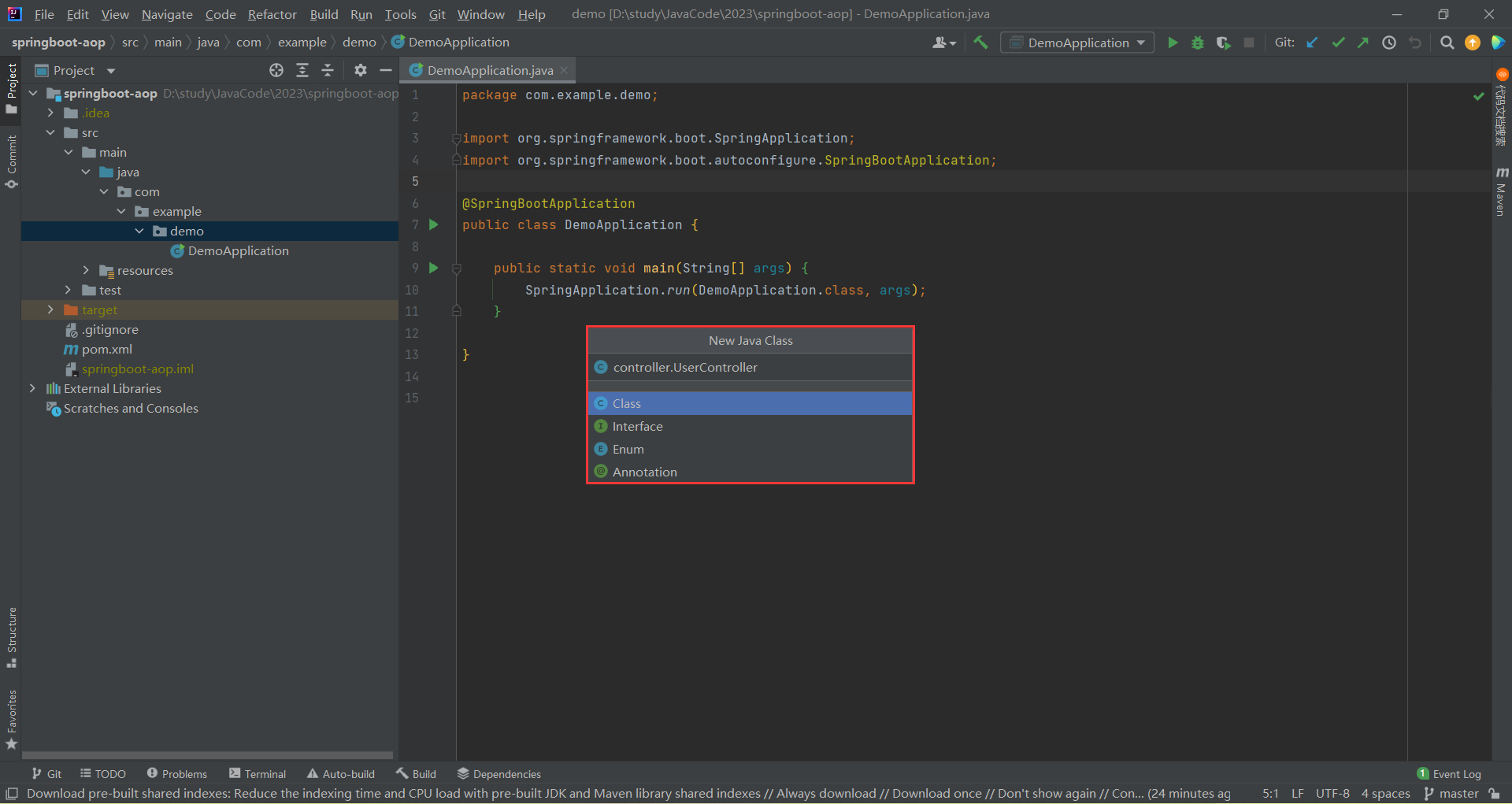The width and height of the screenshot is (1512, 804).
Task: Open the Structure side tool window
Action: tap(11, 637)
